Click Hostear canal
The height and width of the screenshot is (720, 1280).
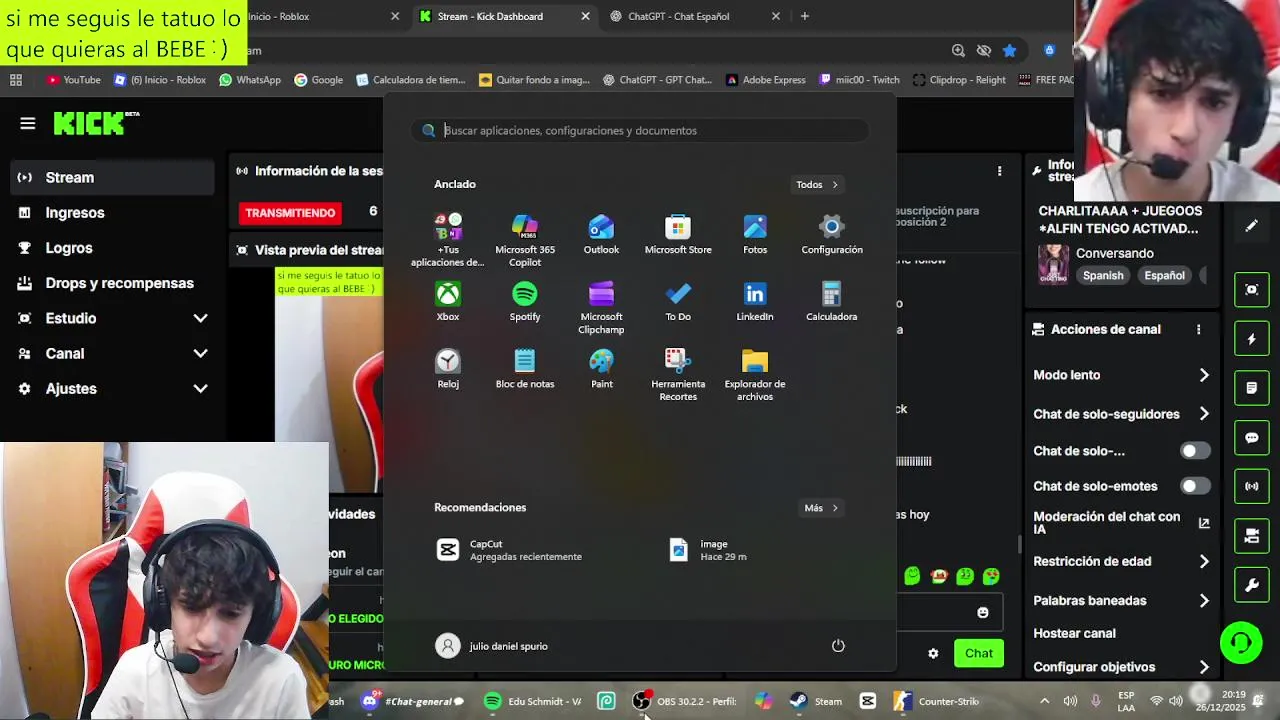[1074, 633]
